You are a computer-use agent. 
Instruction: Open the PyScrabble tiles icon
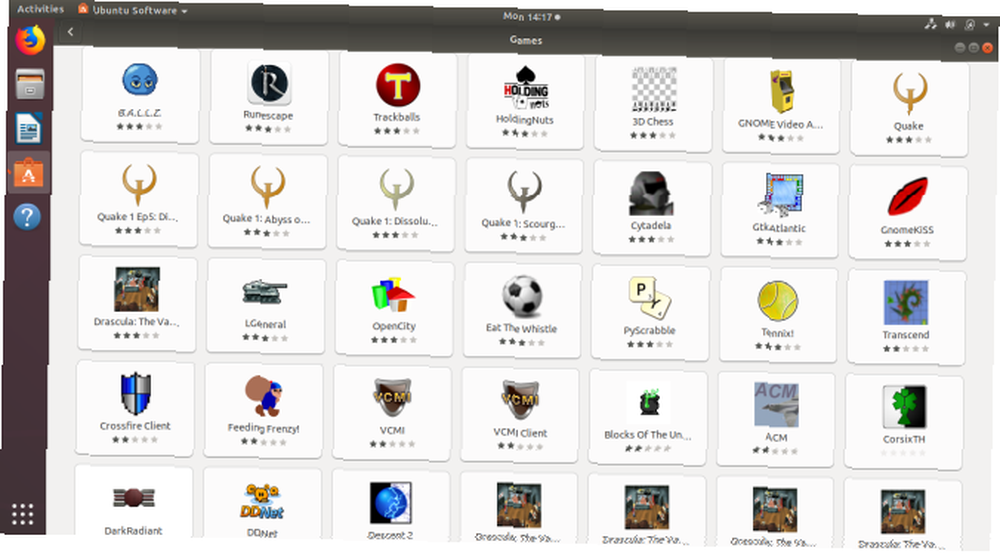650,298
